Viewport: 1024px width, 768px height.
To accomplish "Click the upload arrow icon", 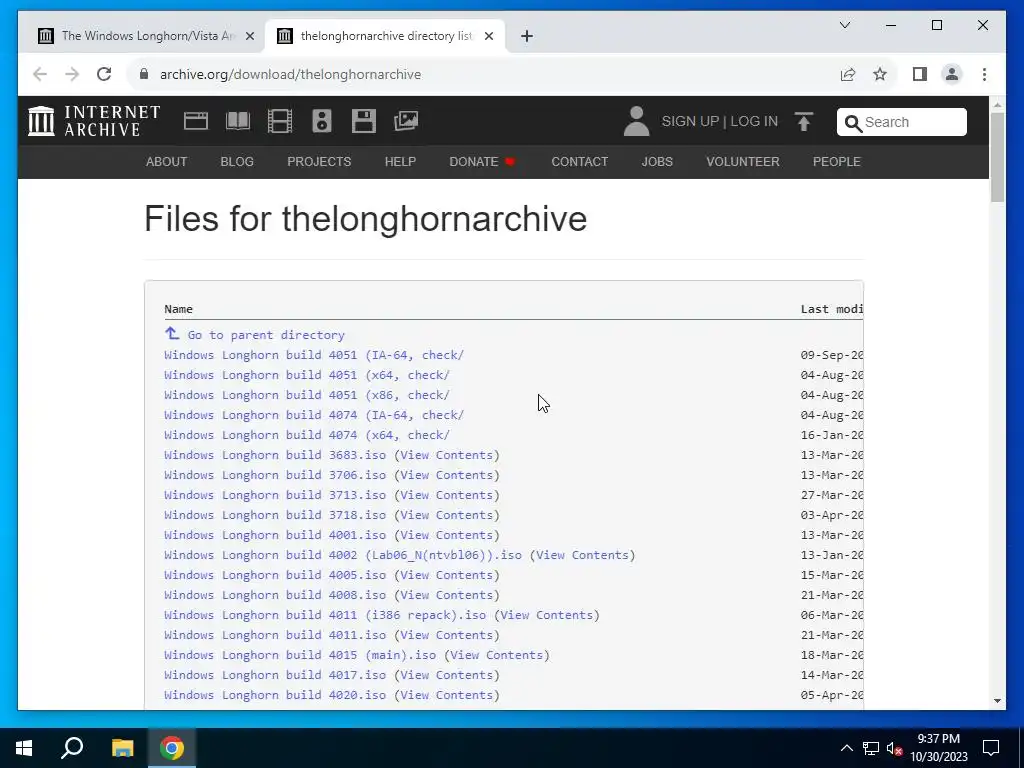I will click(804, 121).
